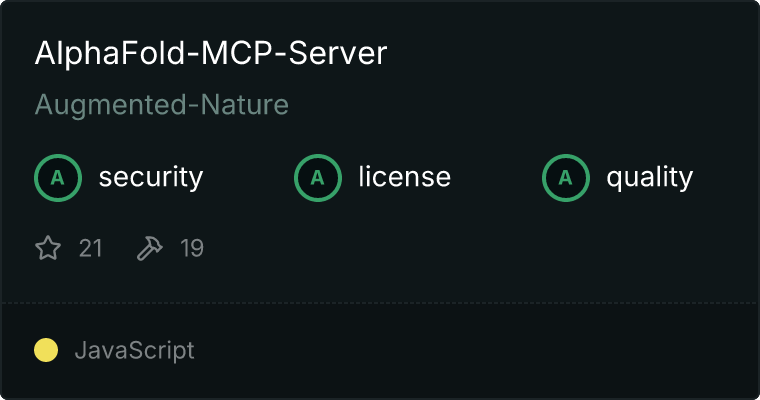Viewport: 760px width, 400px height.
Task: Click the license grade A badge
Action: [x=318, y=178]
